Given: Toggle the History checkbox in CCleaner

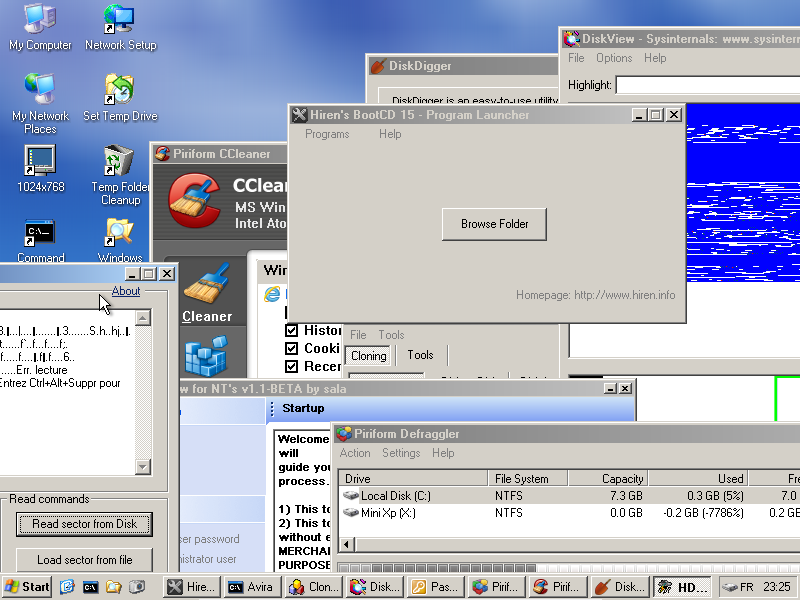Looking at the screenshot, I should click(x=291, y=331).
